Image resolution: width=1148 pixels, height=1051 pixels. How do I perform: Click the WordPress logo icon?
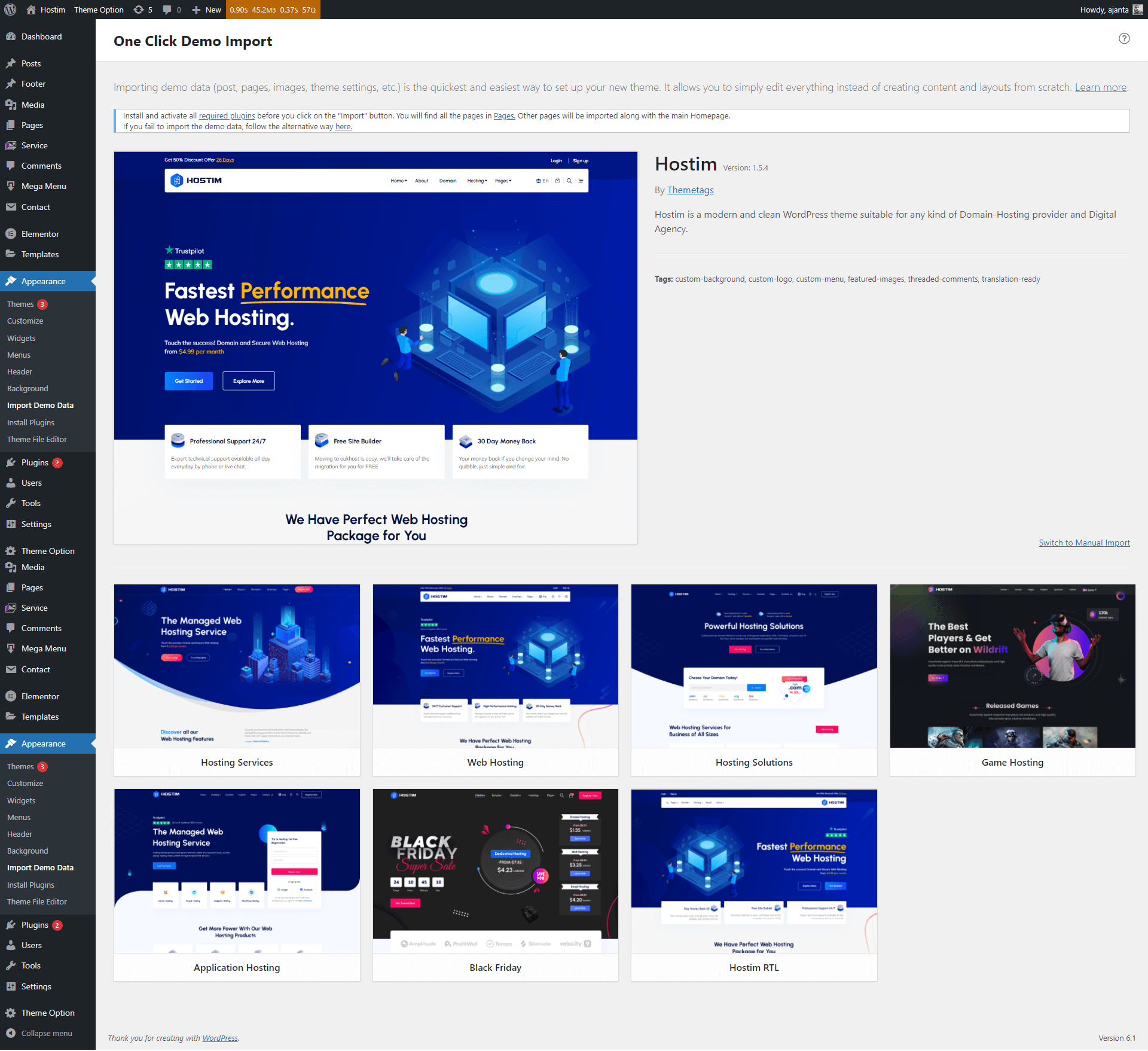(10, 10)
